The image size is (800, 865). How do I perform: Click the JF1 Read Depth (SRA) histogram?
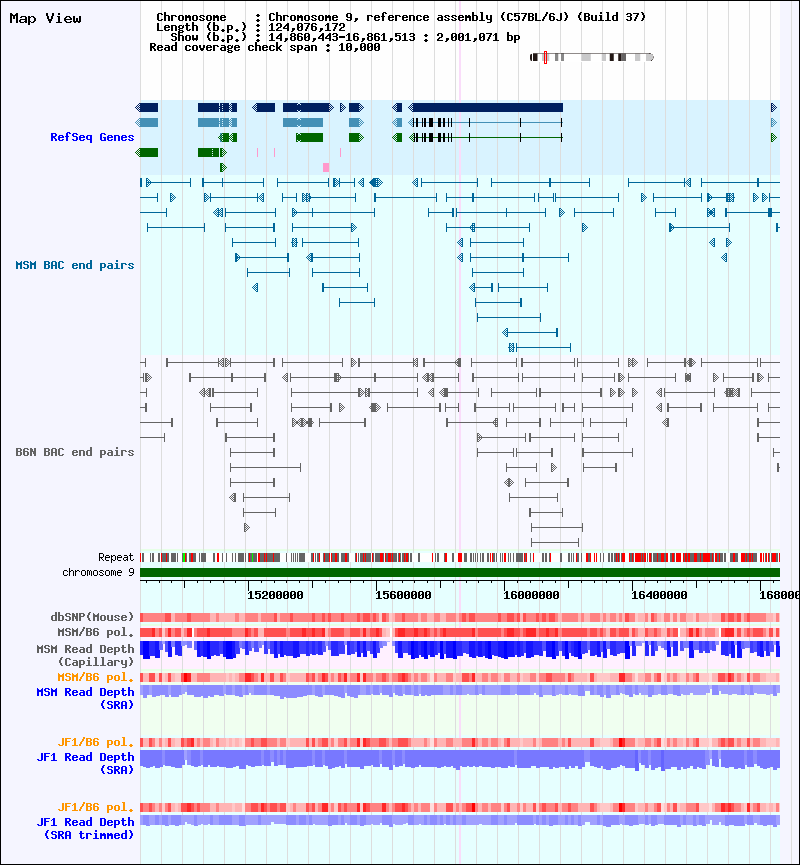tap(460, 760)
